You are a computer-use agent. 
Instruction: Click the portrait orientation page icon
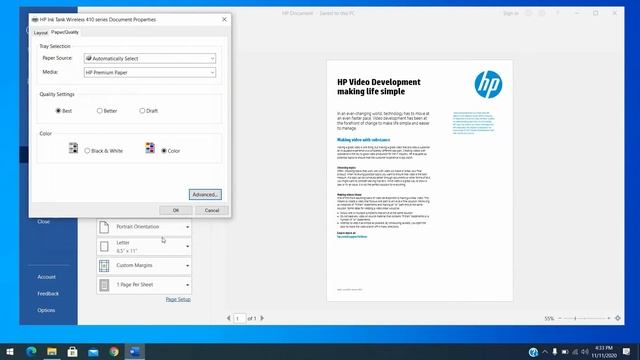pyautogui.click(x=104, y=227)
